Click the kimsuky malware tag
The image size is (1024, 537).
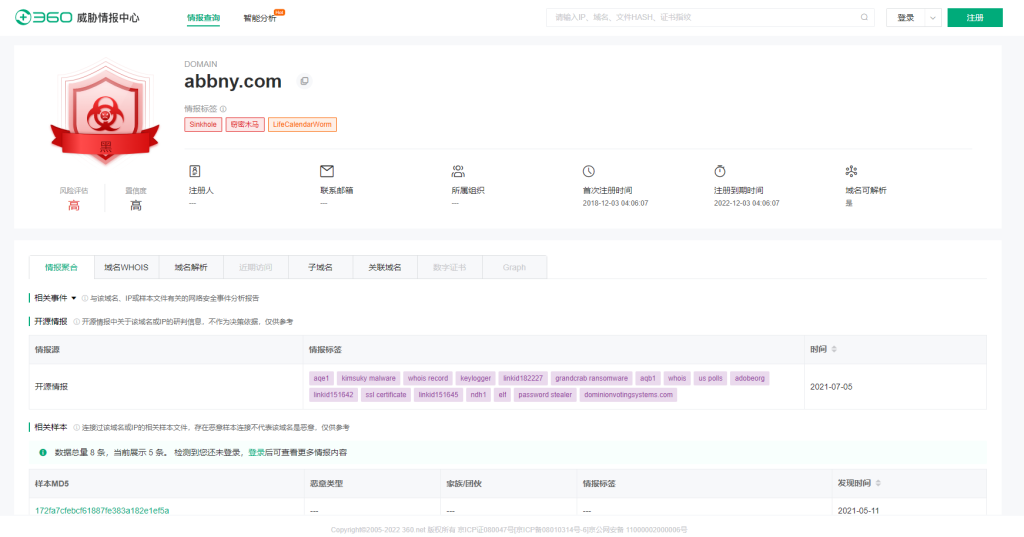[x=368, y=378]
